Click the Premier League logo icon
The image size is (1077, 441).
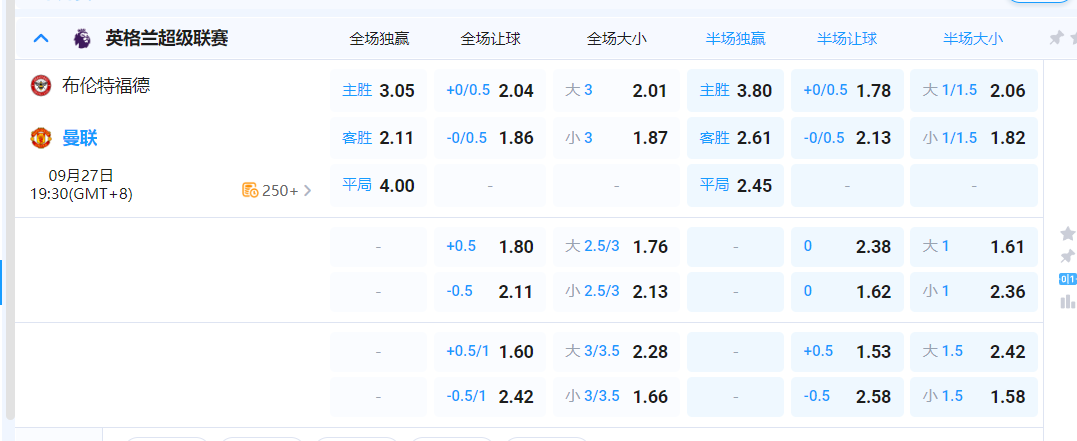point(82,39)
